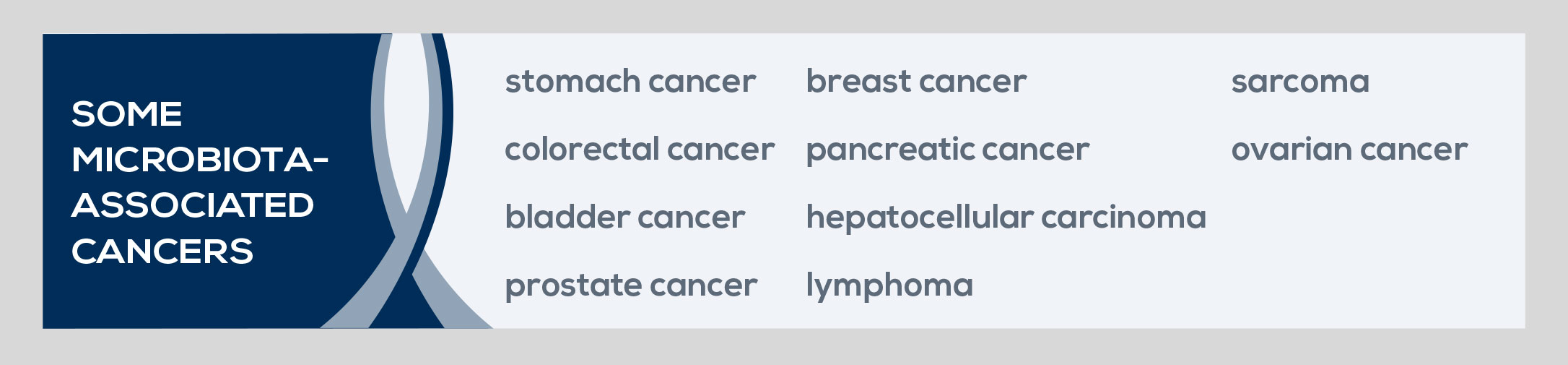Click the word SOME in the title
The image size is (1568, 365).
click(127, 114)
